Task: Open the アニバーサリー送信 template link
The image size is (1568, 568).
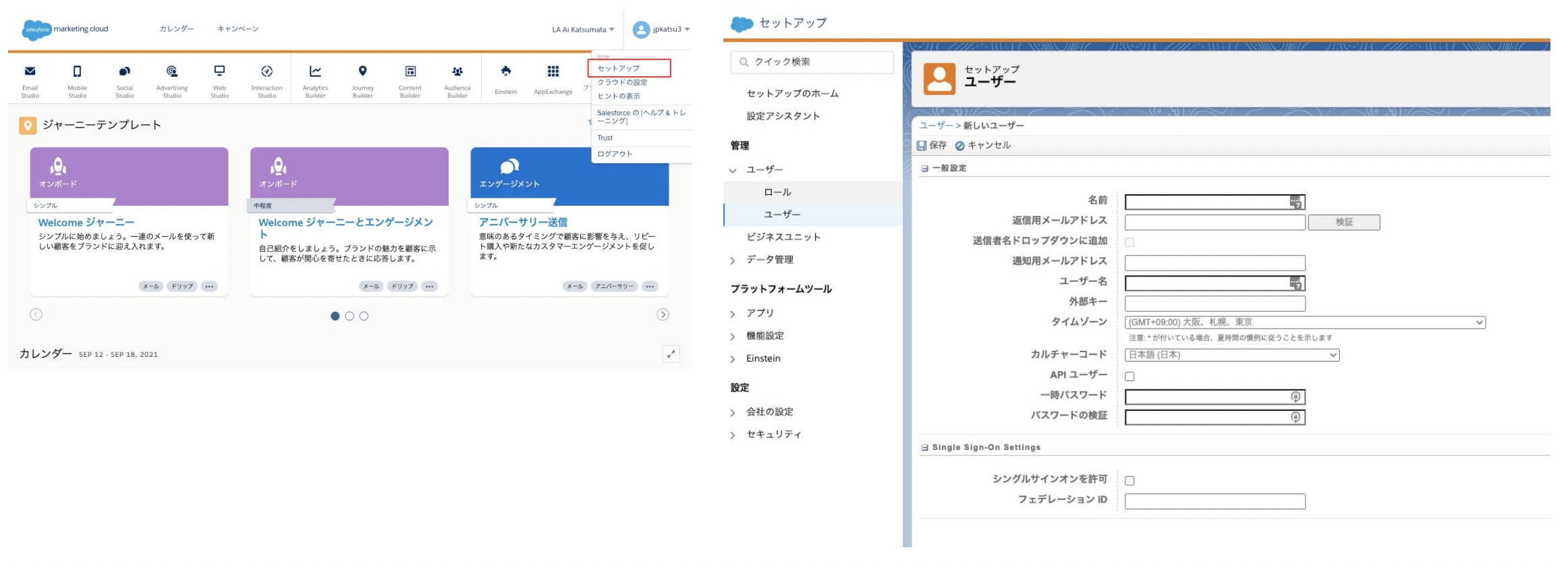Action: 523,222
